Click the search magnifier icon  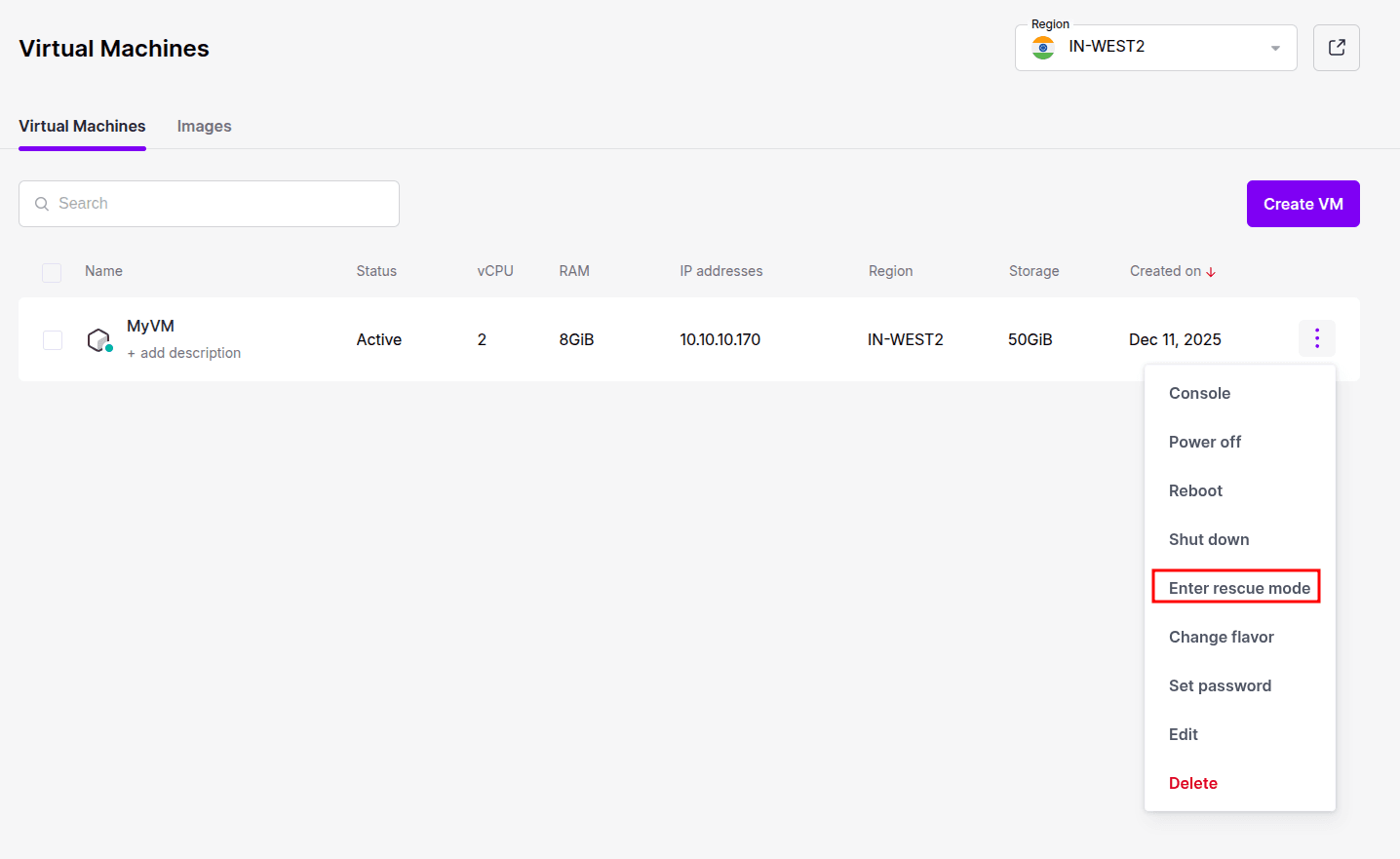pyautogui.click(x=42, y=204)
